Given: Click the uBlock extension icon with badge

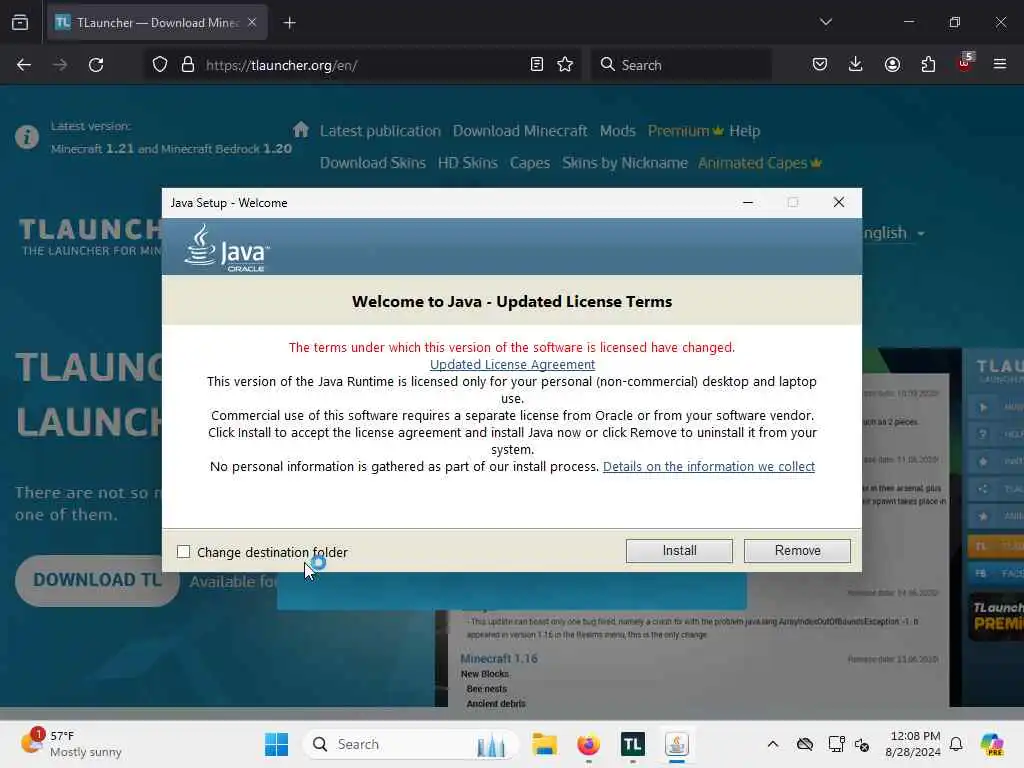Looking at the screenshot, I should point(965,63).
